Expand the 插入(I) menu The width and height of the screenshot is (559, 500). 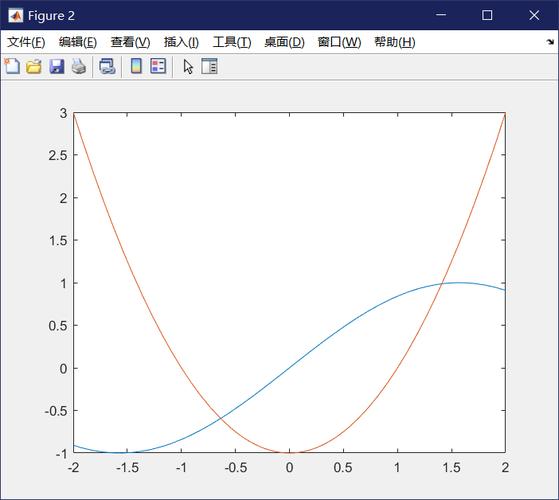pyautogui.click(x=181, y=42)
